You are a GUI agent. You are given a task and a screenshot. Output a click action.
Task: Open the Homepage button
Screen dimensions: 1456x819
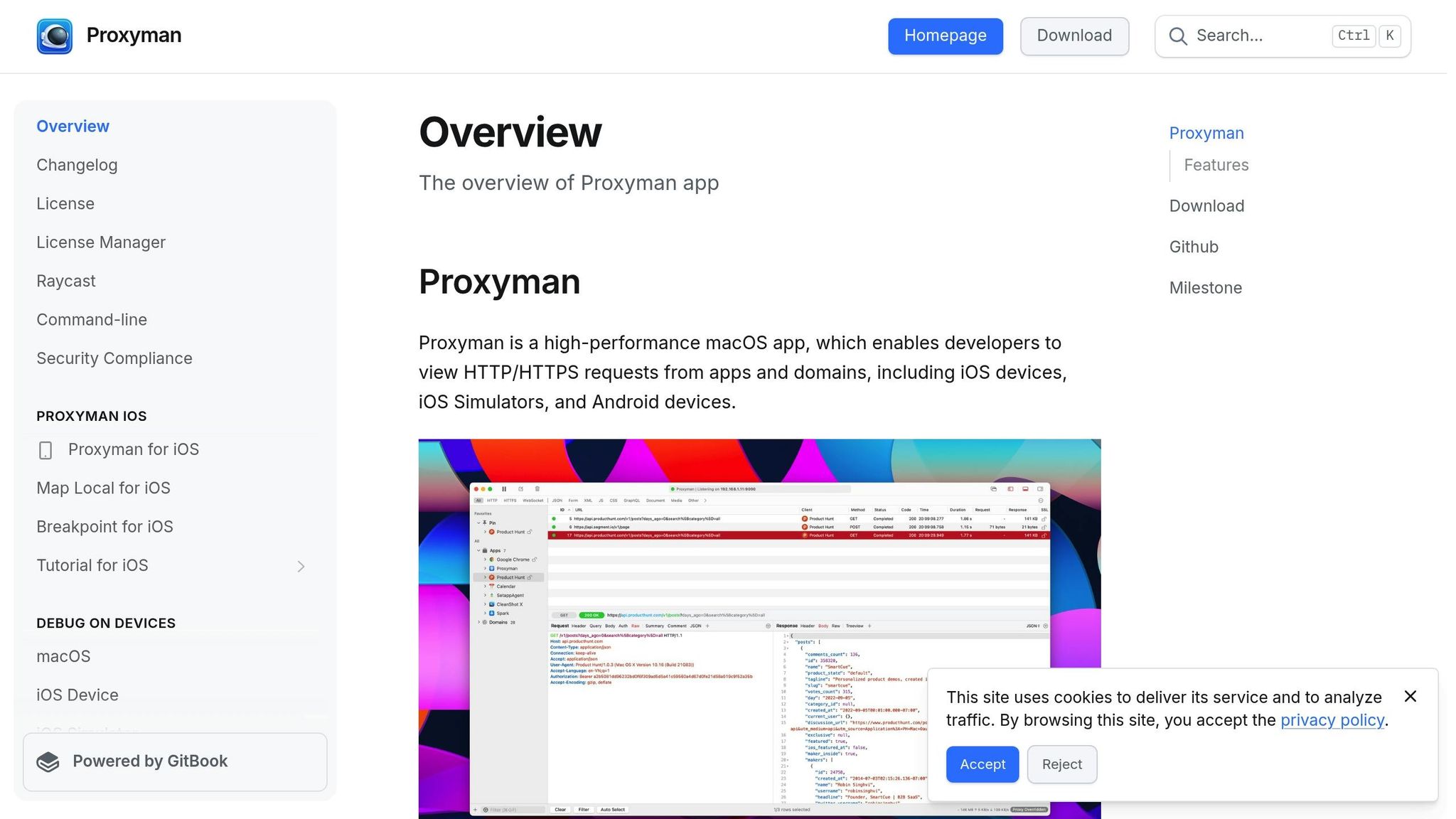(x=945, y=36)
